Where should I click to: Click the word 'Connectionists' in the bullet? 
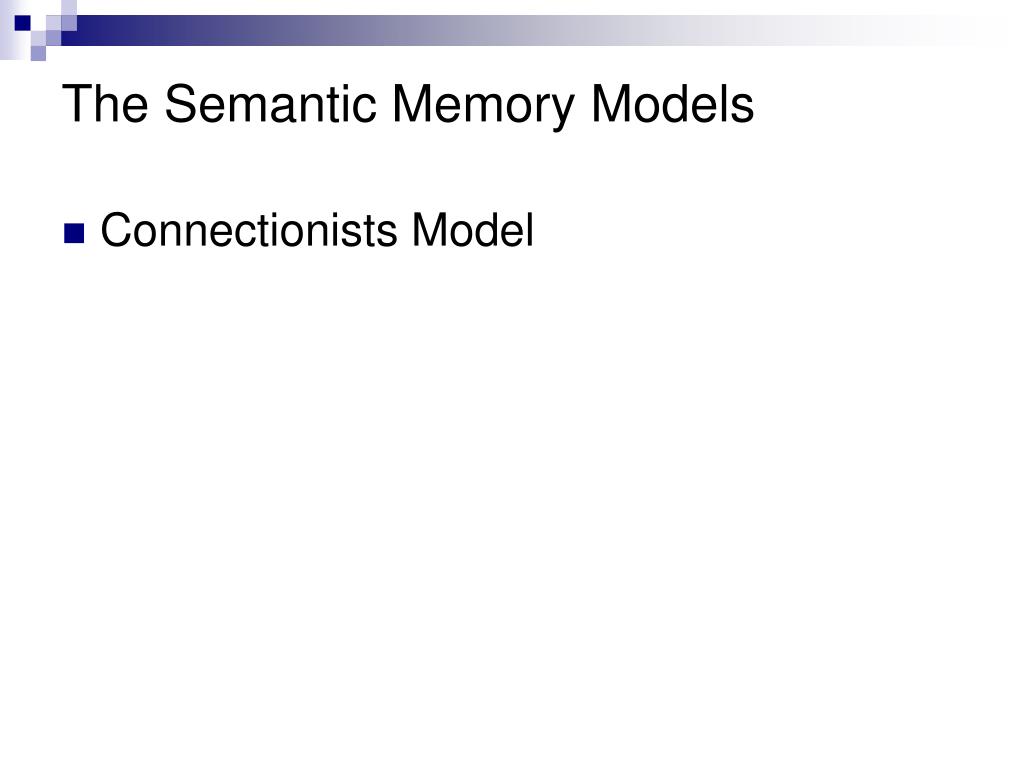pos(249,230)
